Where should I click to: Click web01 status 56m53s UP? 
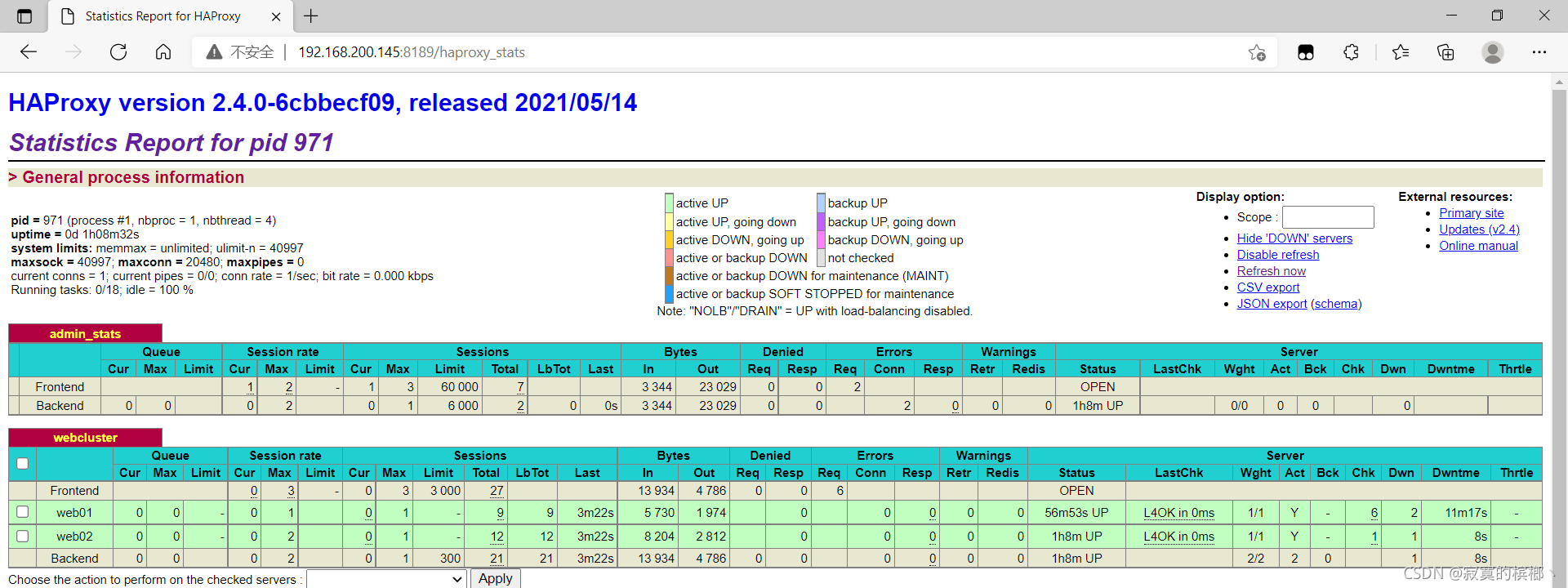click(1076, 513)
